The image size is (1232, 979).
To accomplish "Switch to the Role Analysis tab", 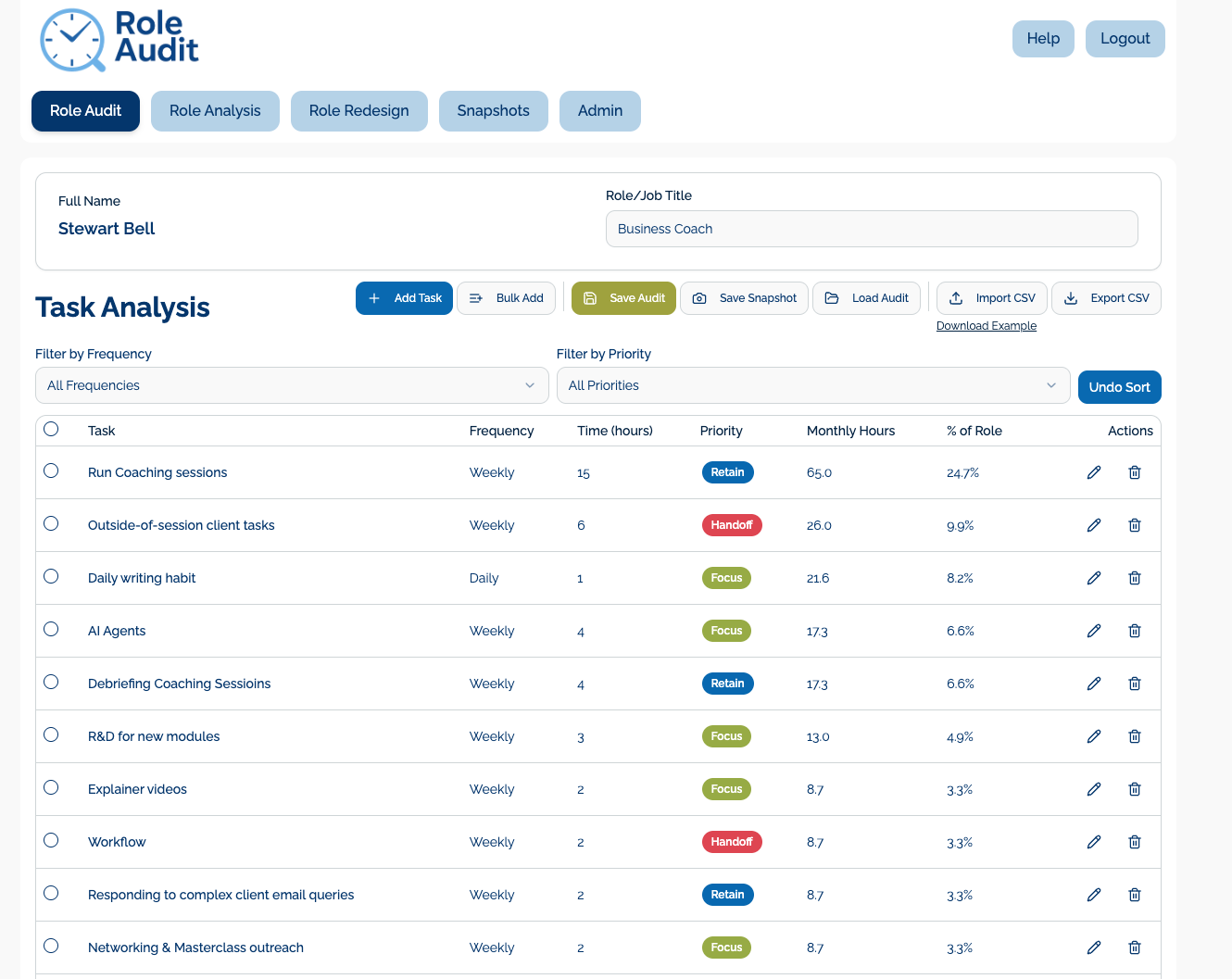I will point(215,111).
